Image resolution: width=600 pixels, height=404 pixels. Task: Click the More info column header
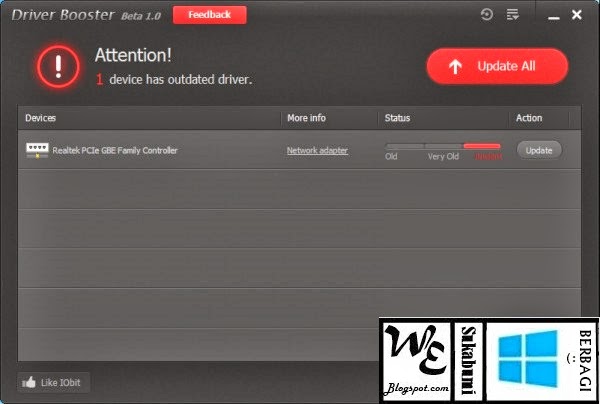pyautogui.click(x=306, y=118)
